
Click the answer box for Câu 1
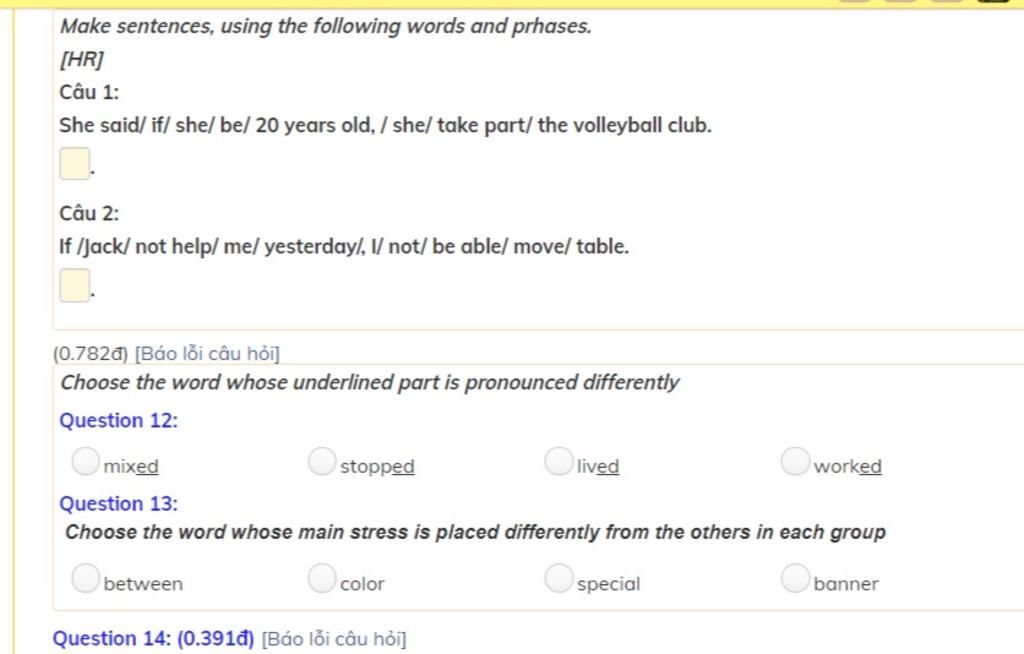[74, 163]
